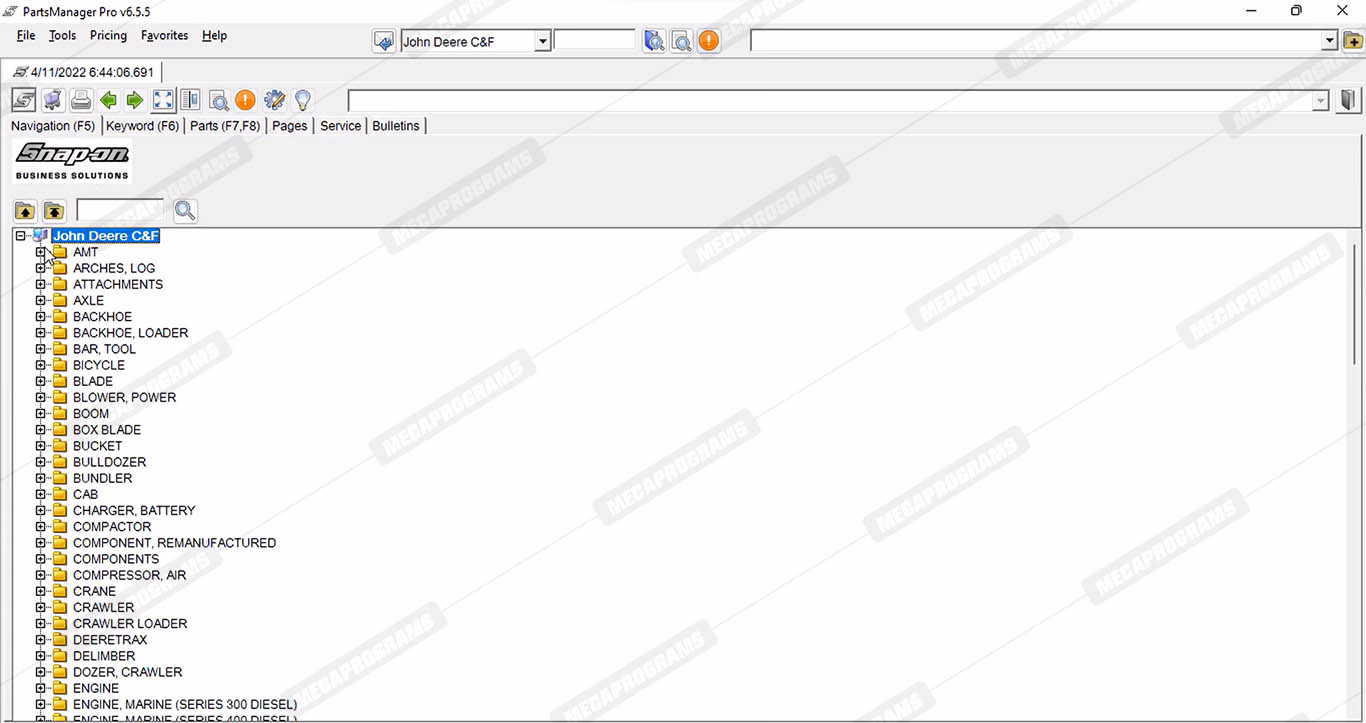
Task: Click the blue book search icon in top toolbar
Action: (654, 41)
